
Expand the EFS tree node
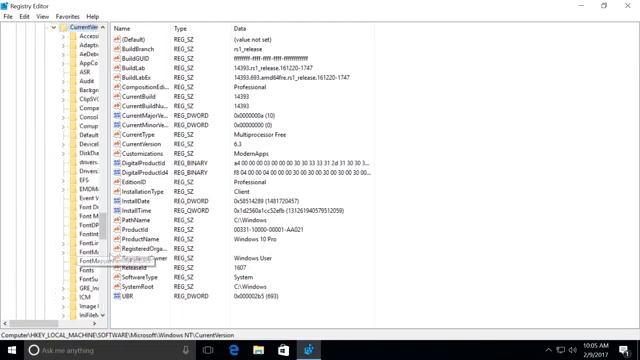coord(63,180)
